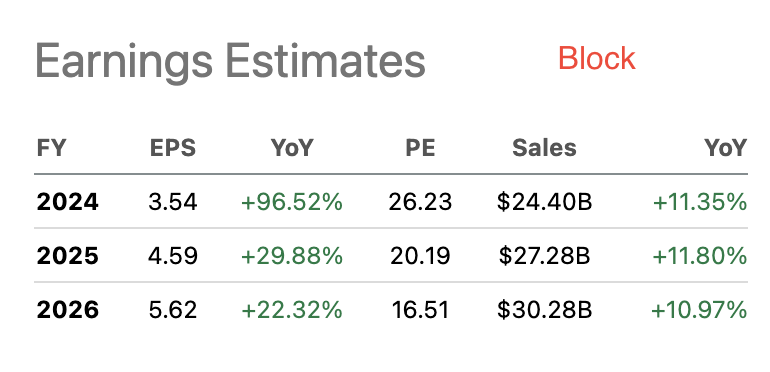Select the 2025 fiscal year row label
Screen dimensions: 770x372
(68, 256)
